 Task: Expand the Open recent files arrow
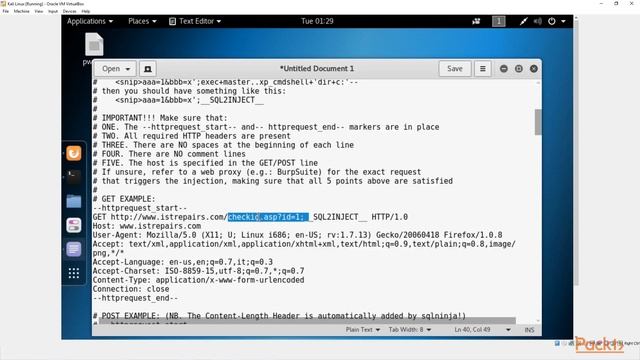128,69
